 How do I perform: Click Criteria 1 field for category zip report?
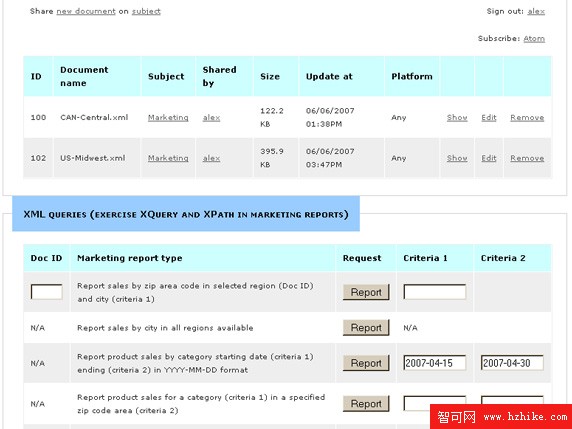(434, 403)
